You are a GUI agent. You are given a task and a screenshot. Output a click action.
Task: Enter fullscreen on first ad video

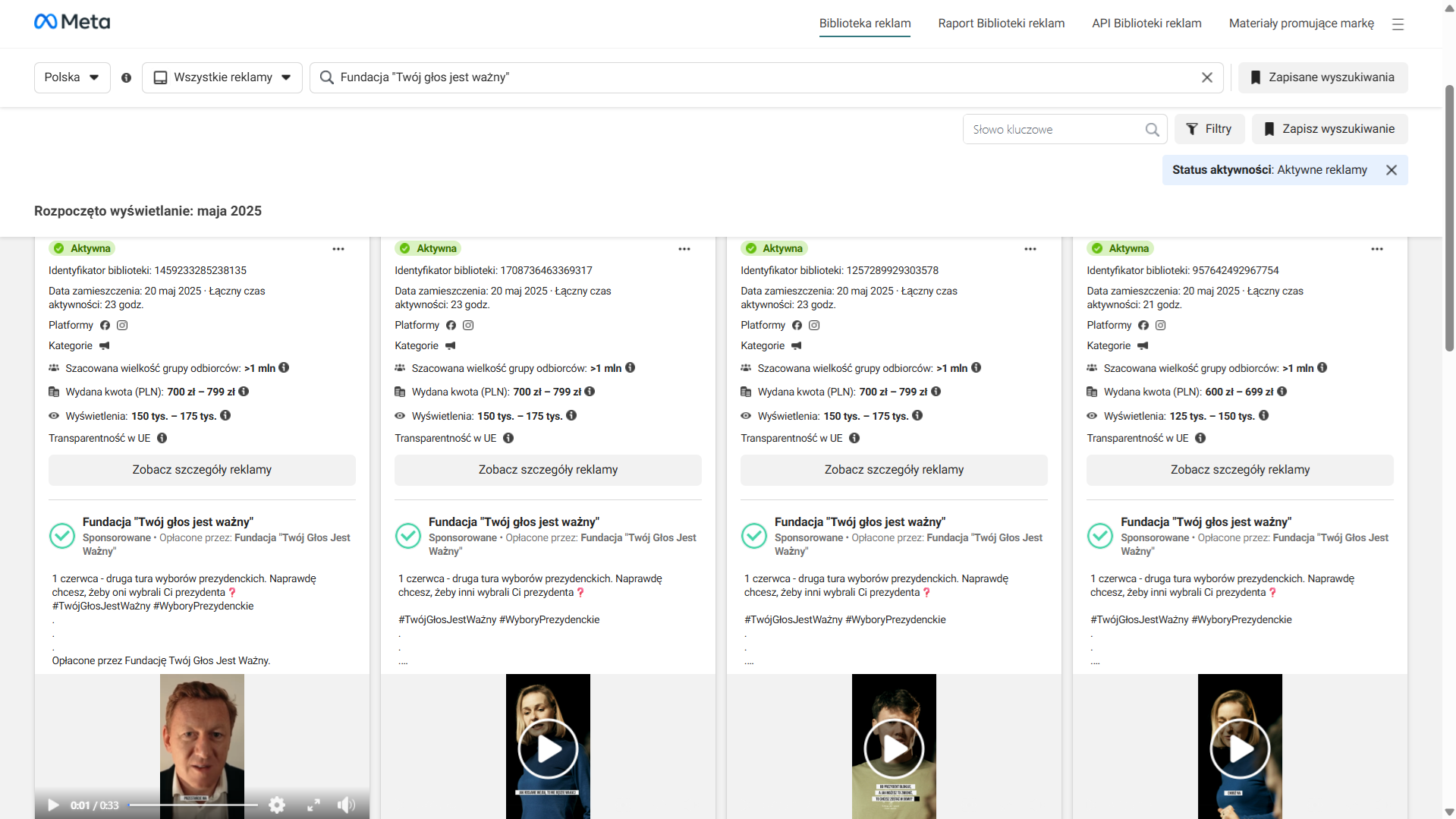(313, 805)
